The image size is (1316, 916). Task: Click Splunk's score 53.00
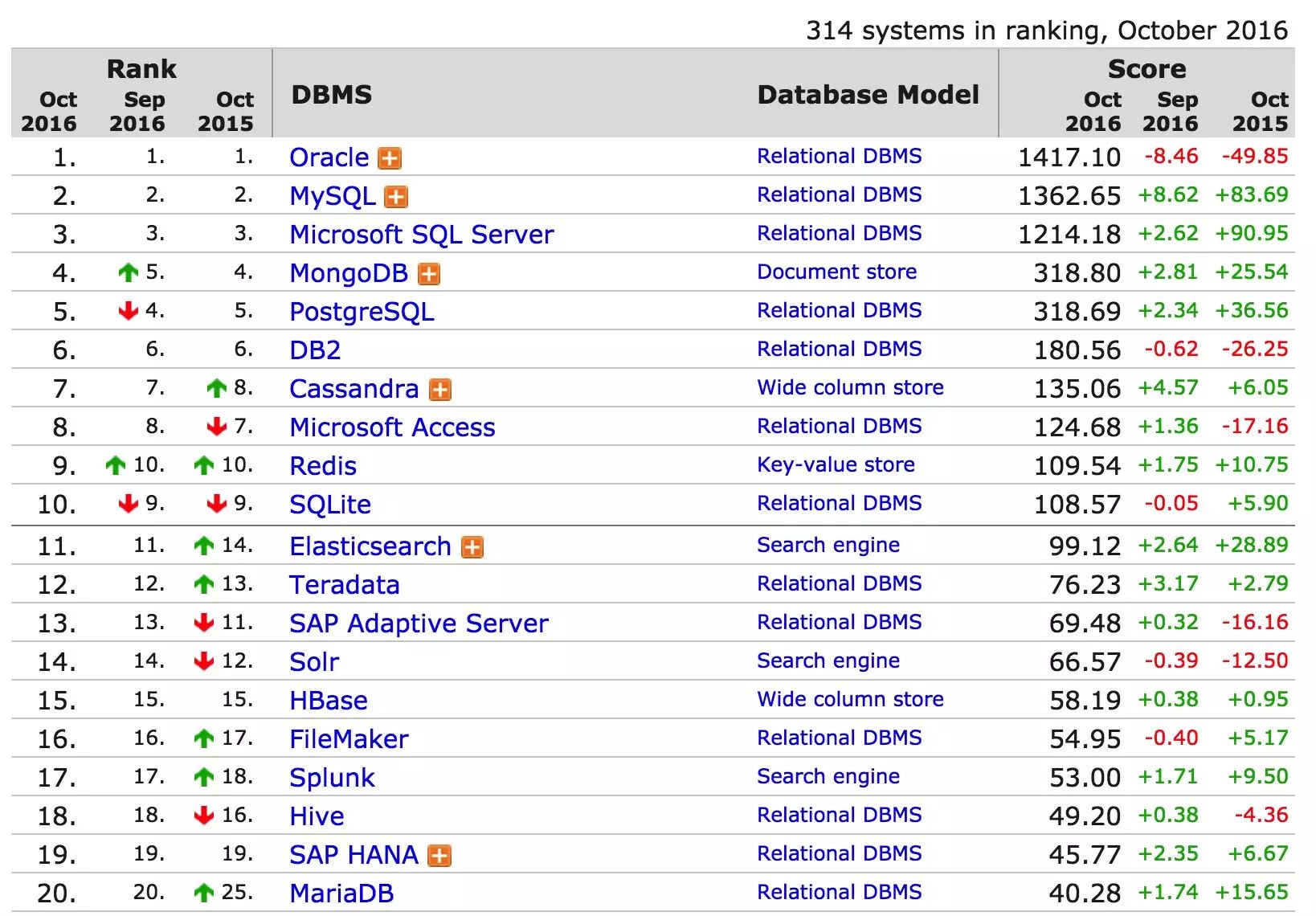point(1085,778)
